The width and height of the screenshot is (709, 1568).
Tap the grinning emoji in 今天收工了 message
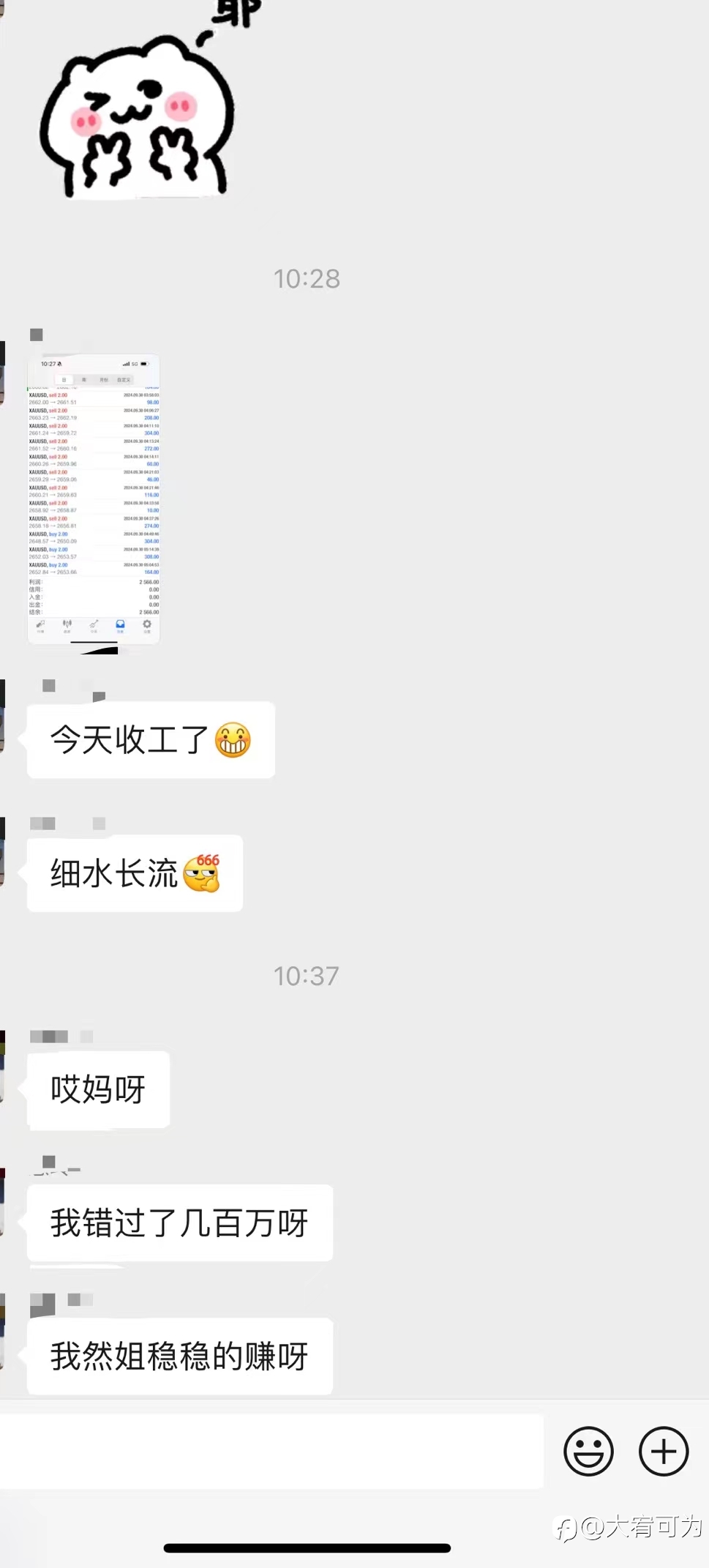point(233,739)
